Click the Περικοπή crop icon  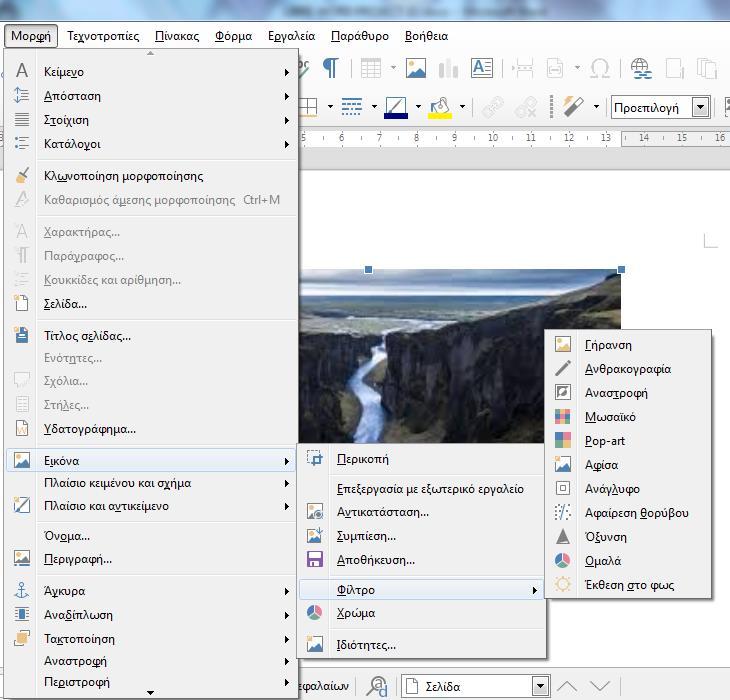point(315,458)
